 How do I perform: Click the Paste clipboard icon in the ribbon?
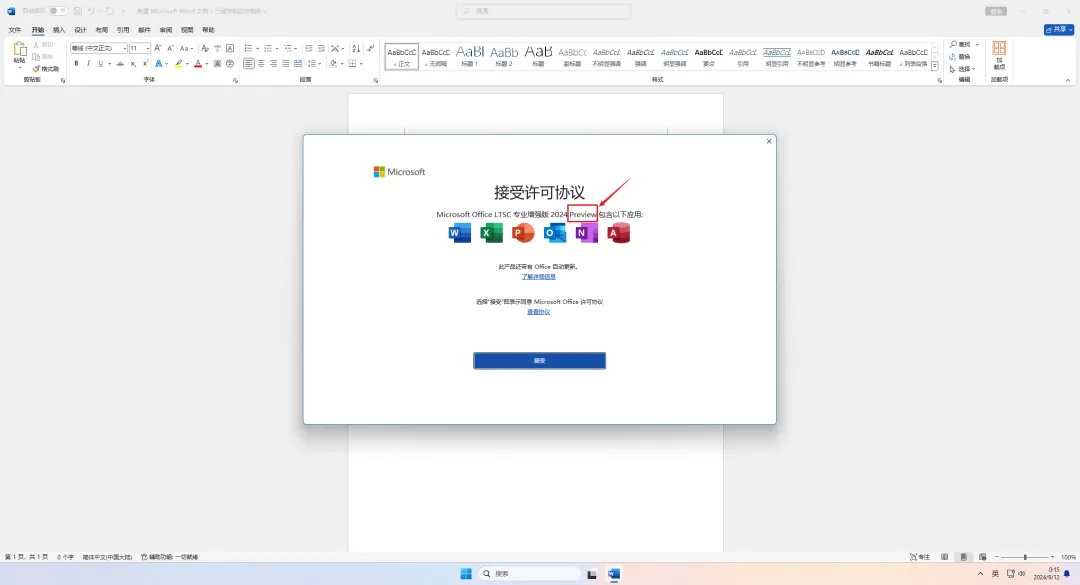click(19, 51)
